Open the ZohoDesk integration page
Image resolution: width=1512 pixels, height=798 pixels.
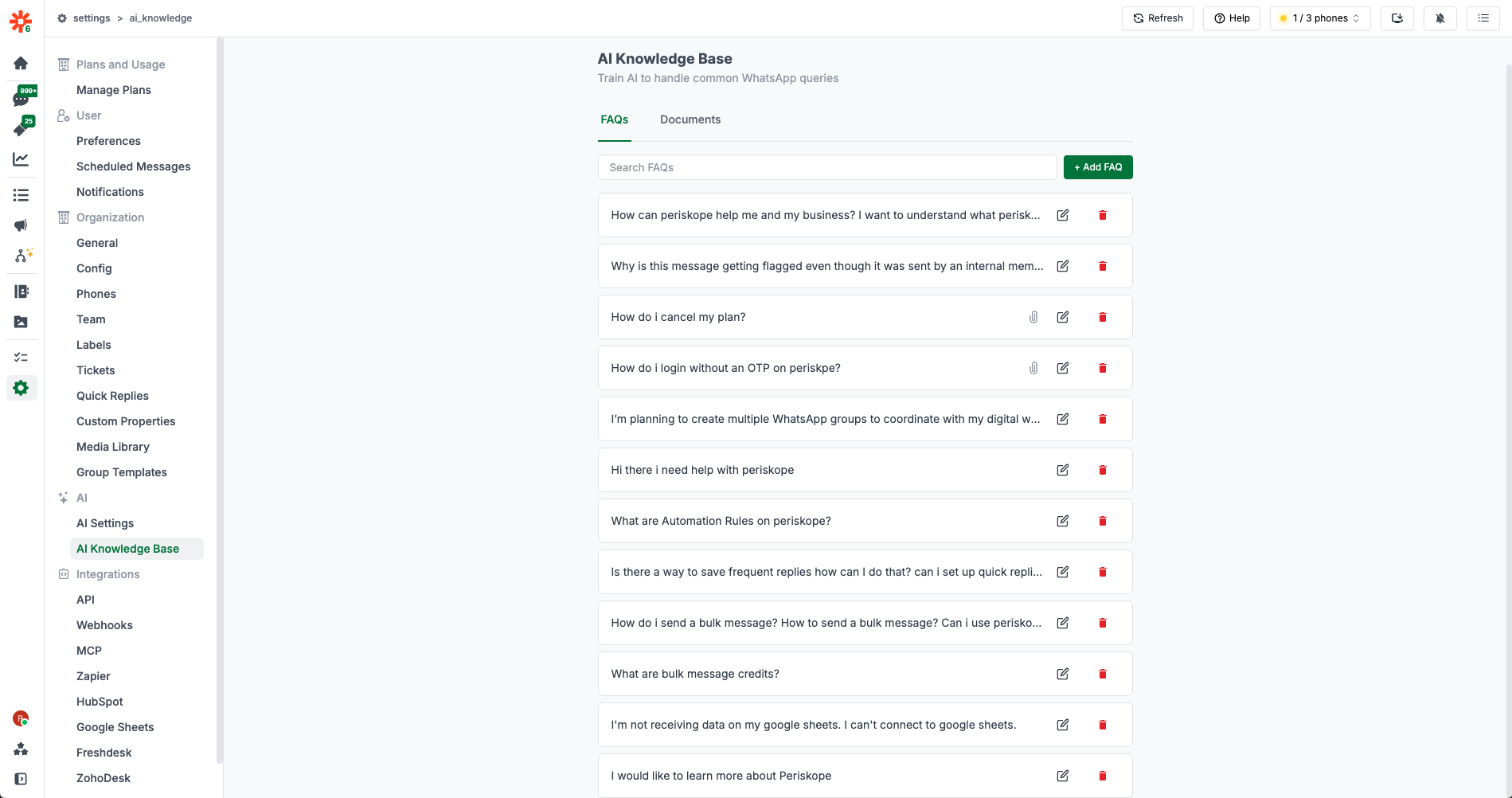coord(104,778)
